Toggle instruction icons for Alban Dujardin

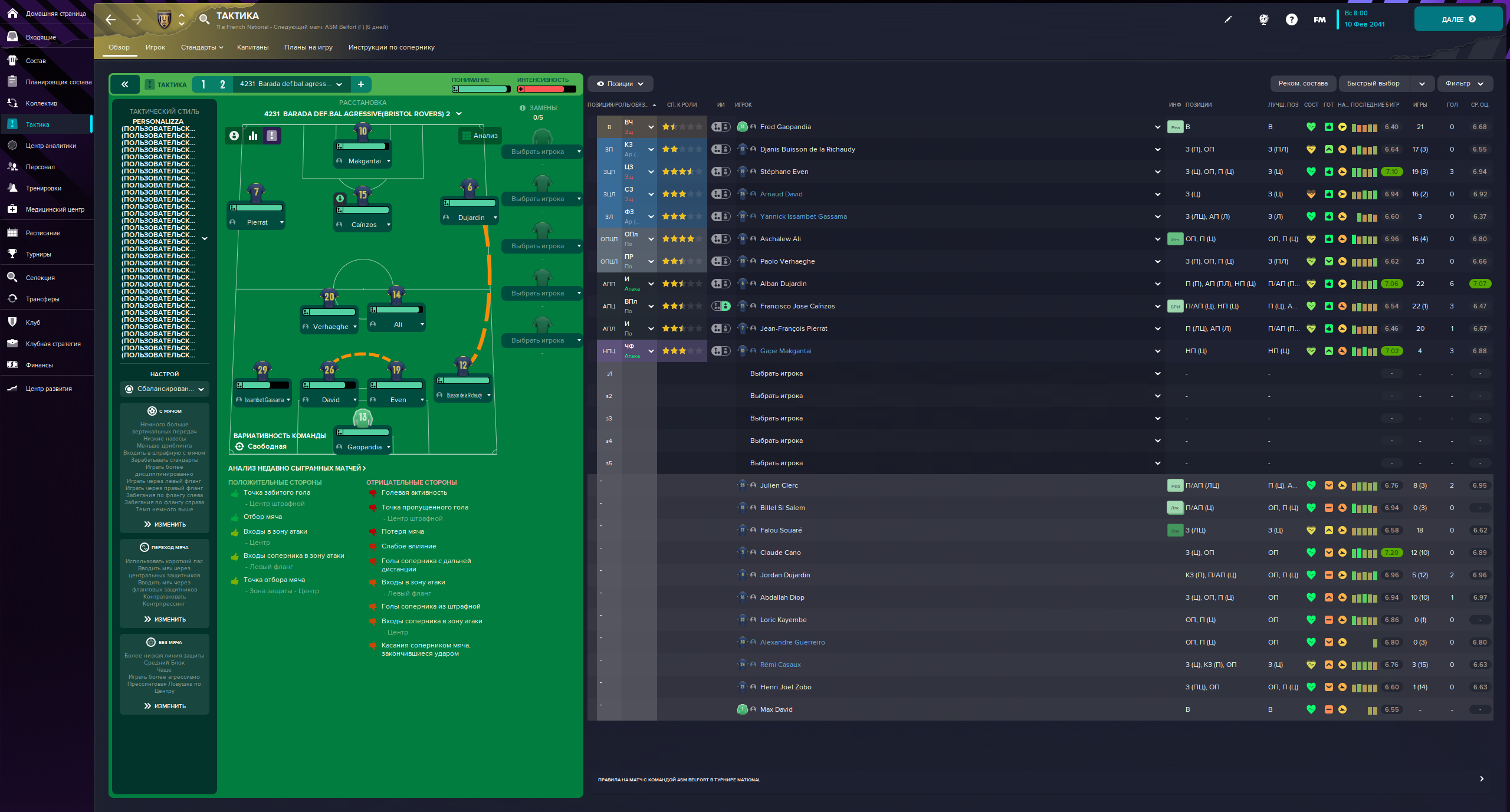(x=721, y=284)
